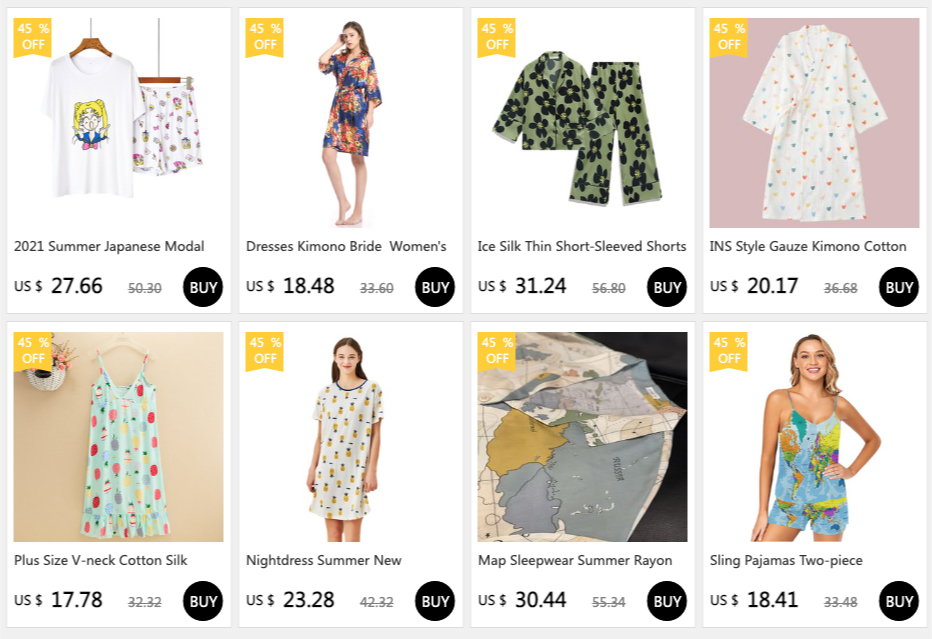The image size is (932, 639).
Task: Buy the Plus Size V-neck Cotton Silk dress
Action: point(203,601)
